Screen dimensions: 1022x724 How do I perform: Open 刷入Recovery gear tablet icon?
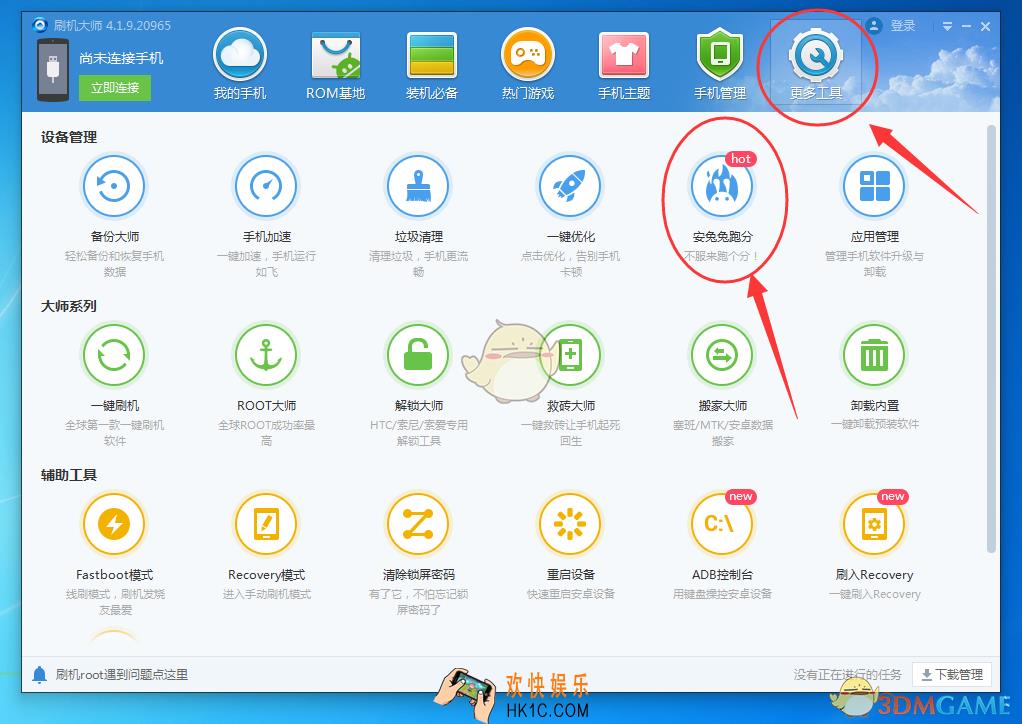pyautogui.click(x=874, y=524)
